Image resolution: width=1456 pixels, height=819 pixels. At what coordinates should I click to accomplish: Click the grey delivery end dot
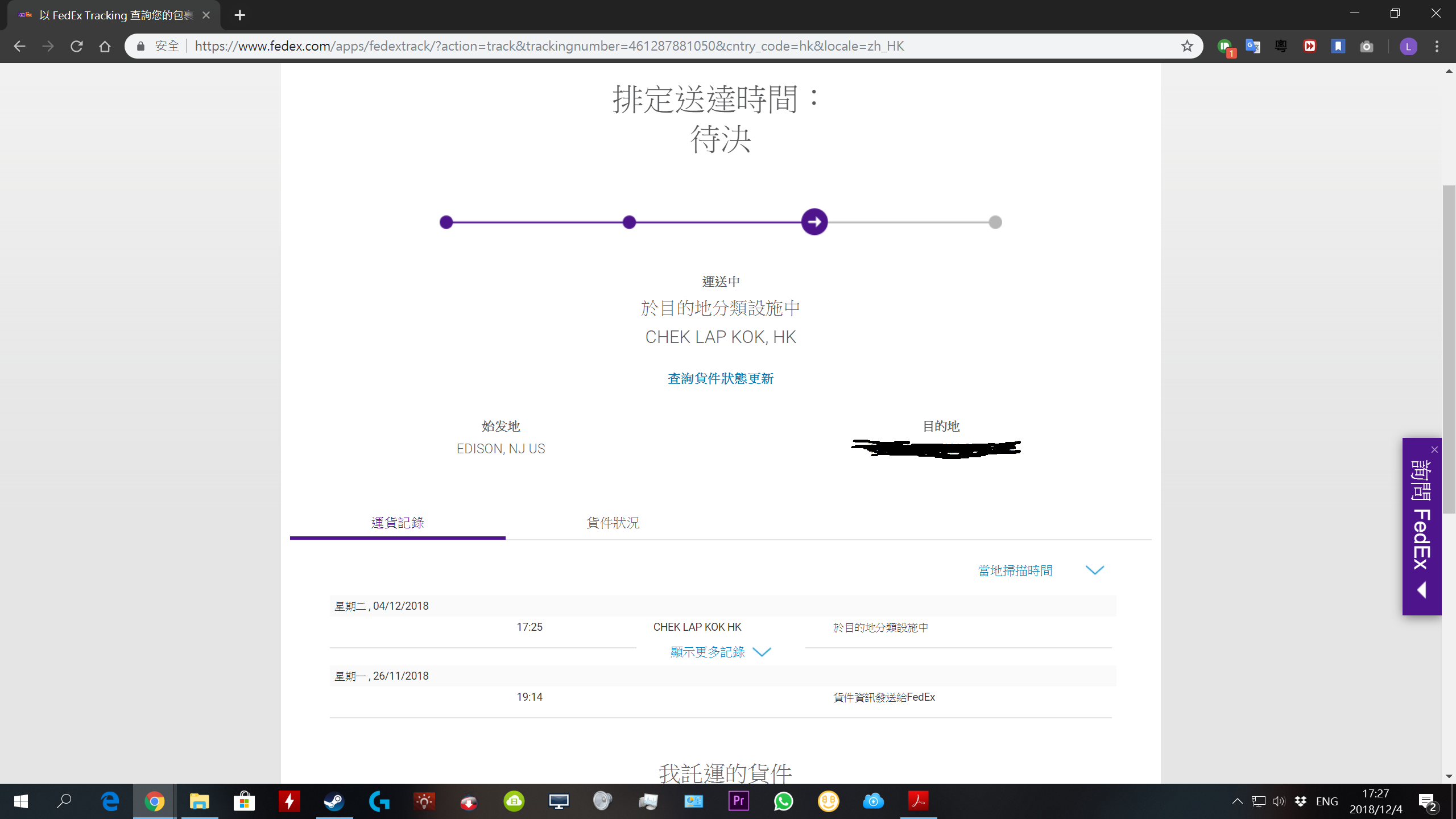point(995,222)
